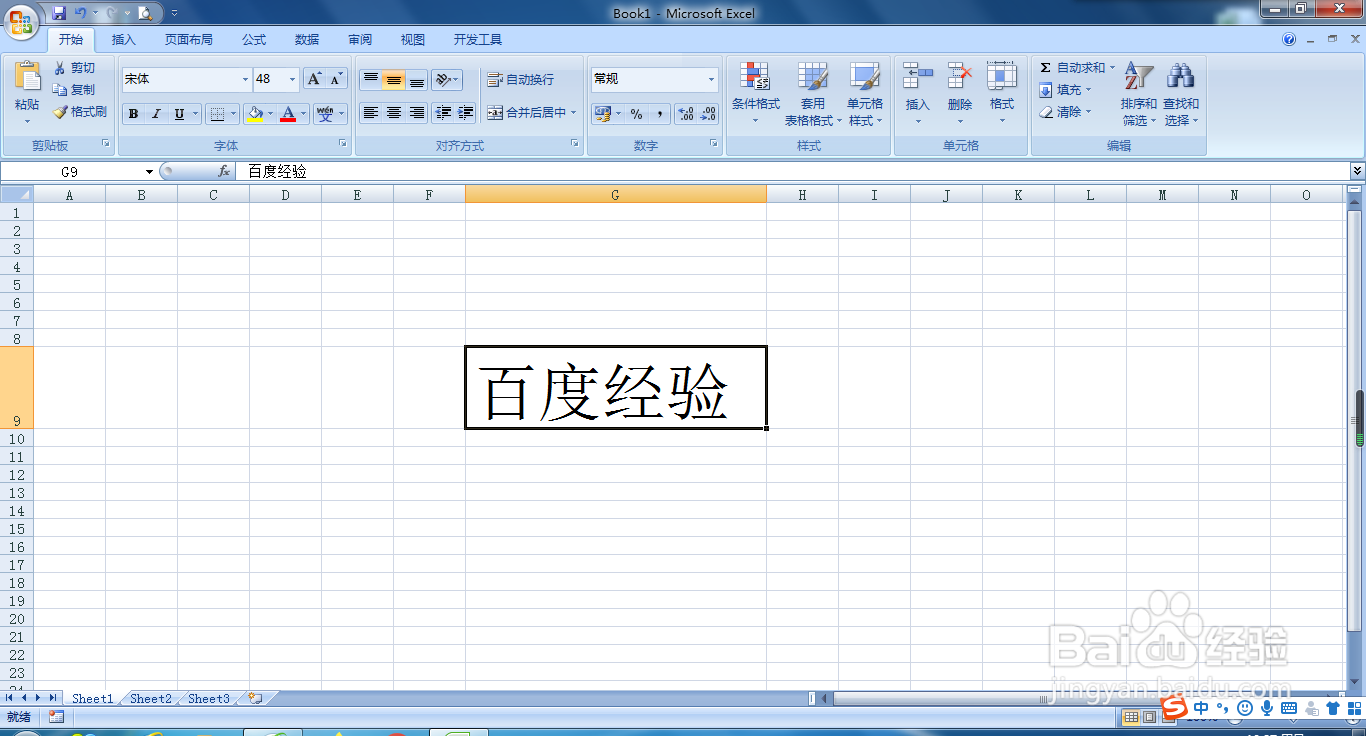
Task: Open 查找和选择 binoculars
Action: coord(1181,93)
